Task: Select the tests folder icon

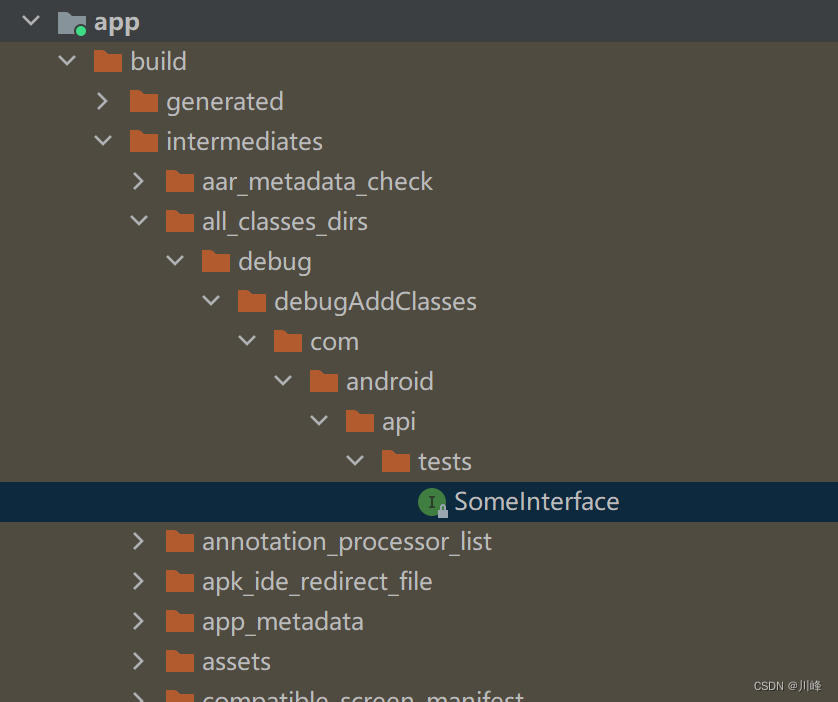Action: point(396,461)
